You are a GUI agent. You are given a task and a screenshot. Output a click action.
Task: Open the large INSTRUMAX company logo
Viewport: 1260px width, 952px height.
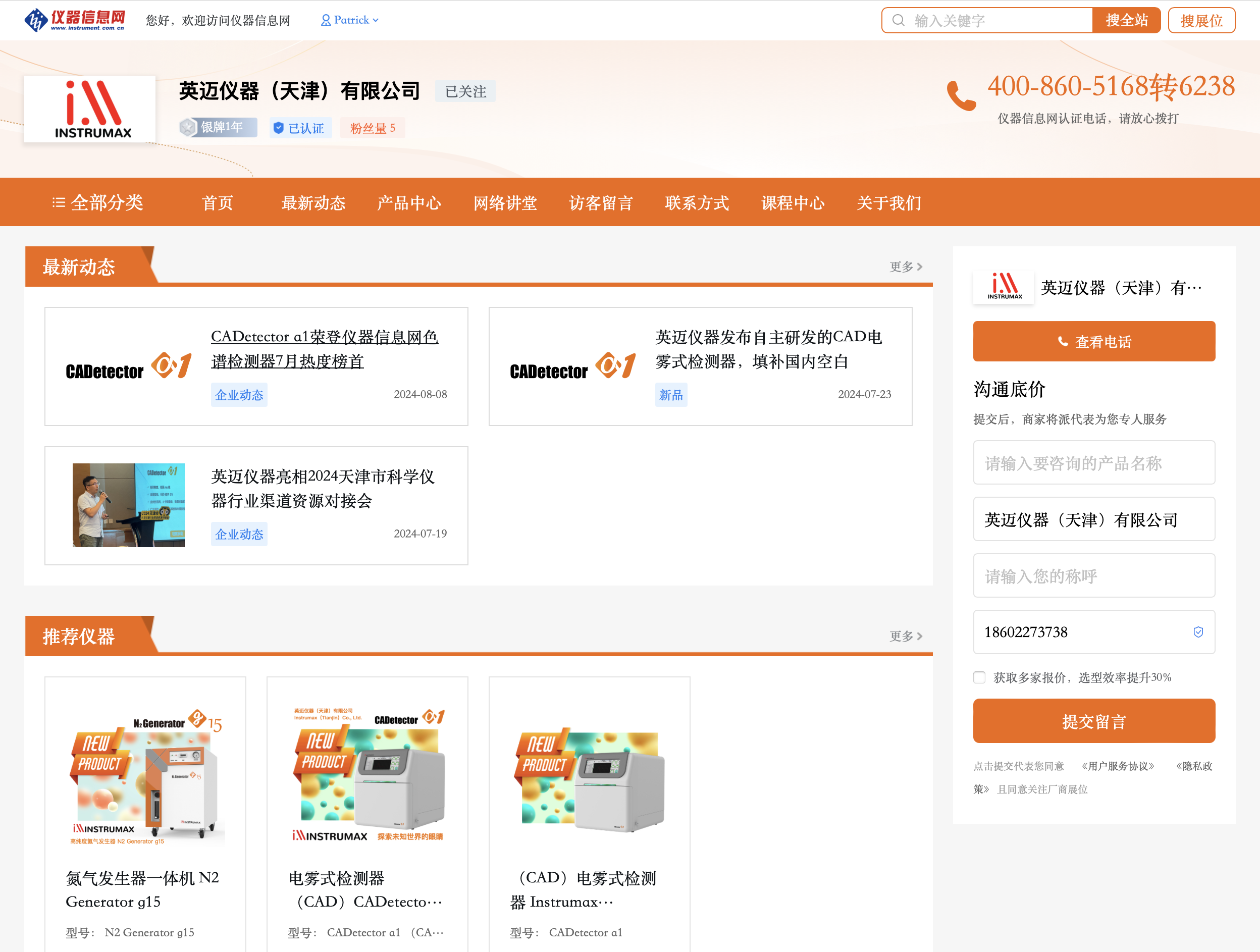tap(90, 109)
